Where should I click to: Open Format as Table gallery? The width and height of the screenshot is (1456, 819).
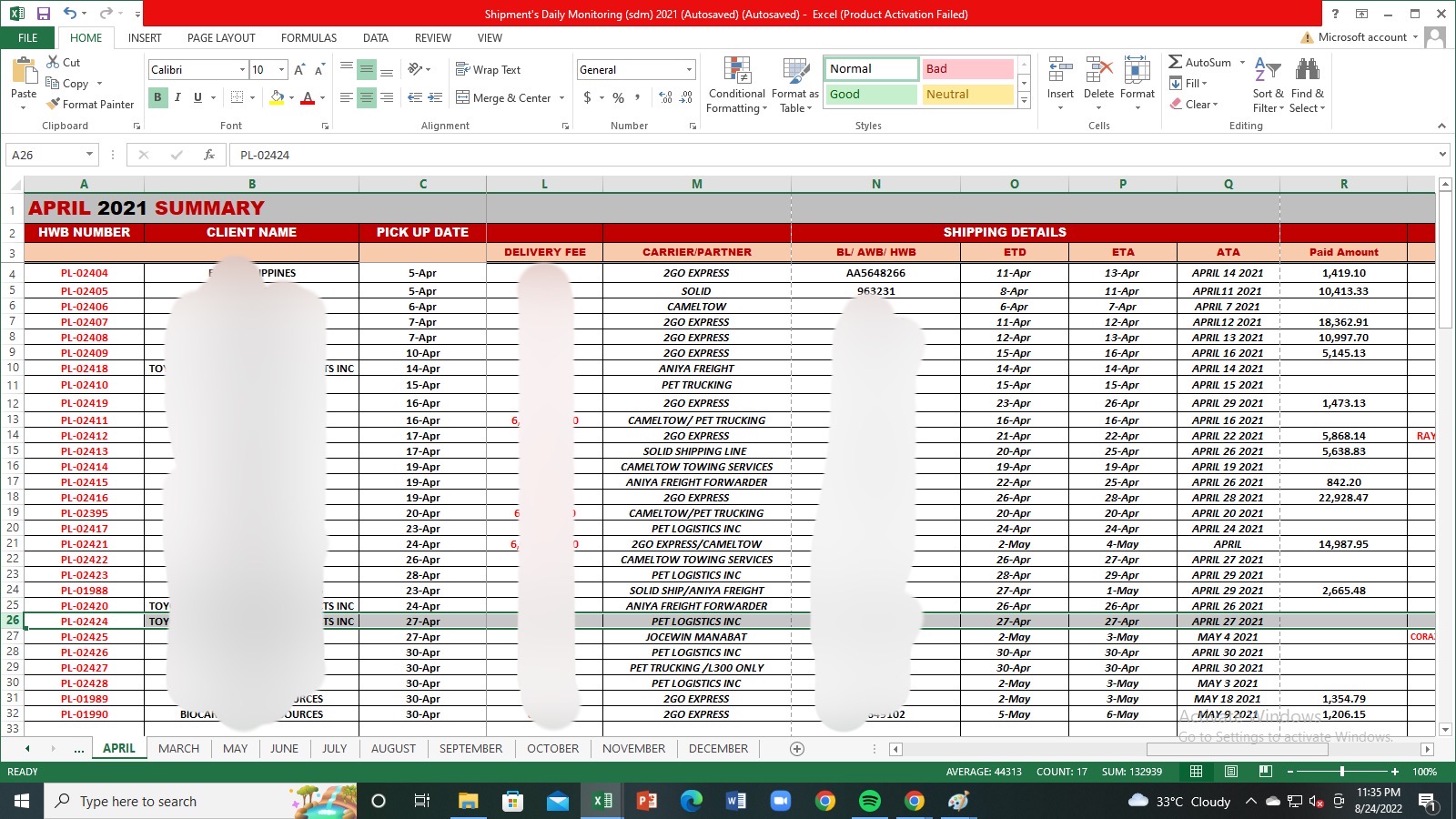pos(795,85)
